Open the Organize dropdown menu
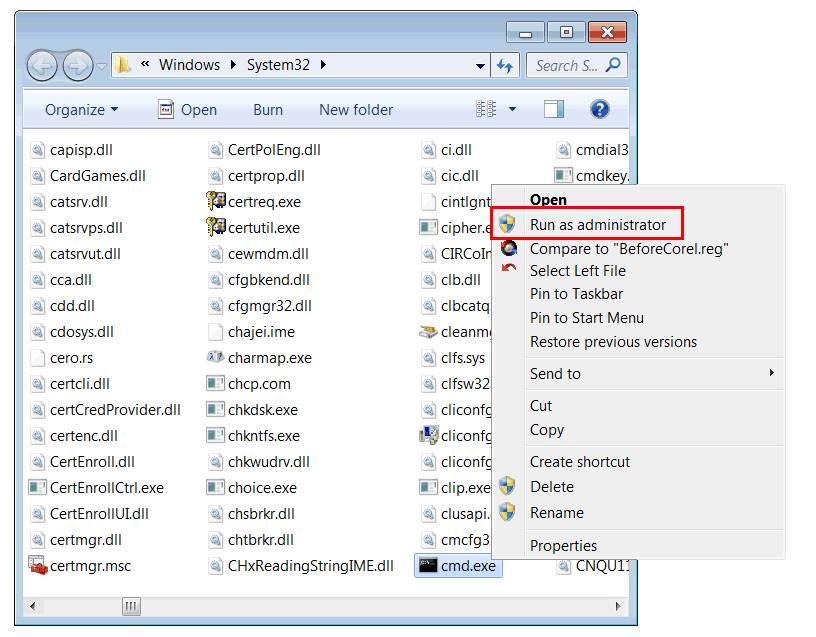816x637 pixels. (x=82, y=110)
